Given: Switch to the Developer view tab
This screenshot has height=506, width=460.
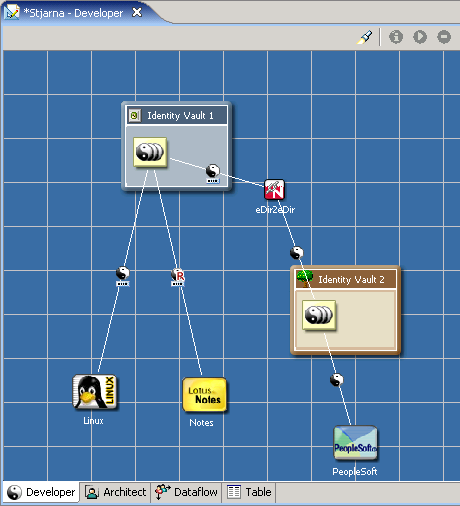Looking at the screenshot, I should tap(41, 492).
